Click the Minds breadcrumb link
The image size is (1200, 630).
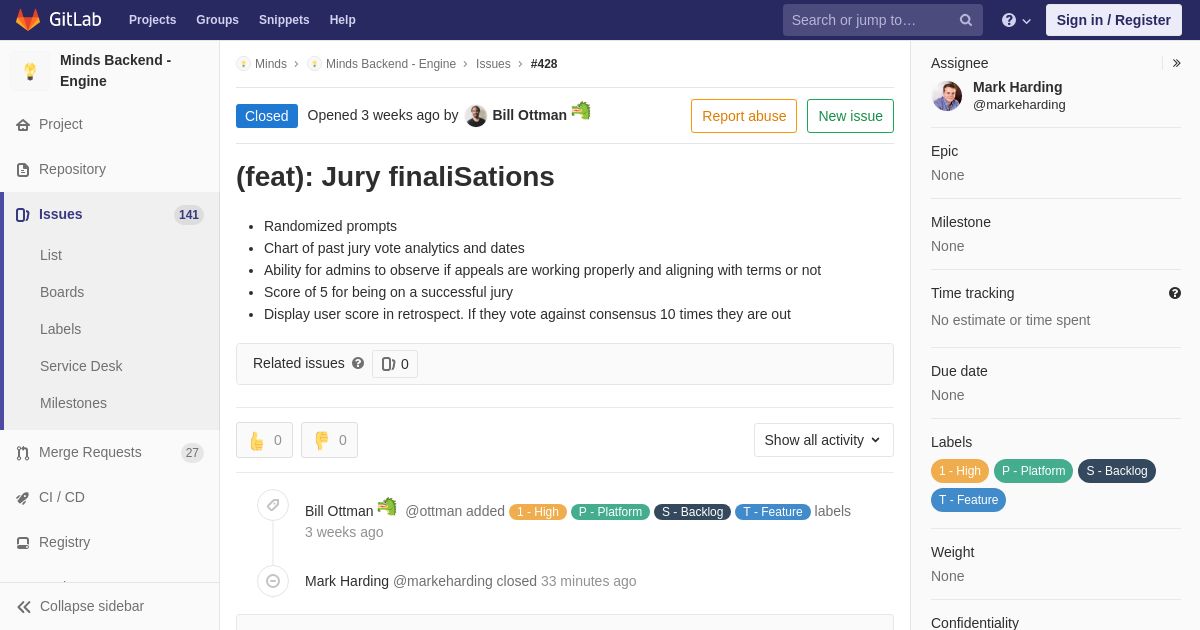click(x=271, y=64)
